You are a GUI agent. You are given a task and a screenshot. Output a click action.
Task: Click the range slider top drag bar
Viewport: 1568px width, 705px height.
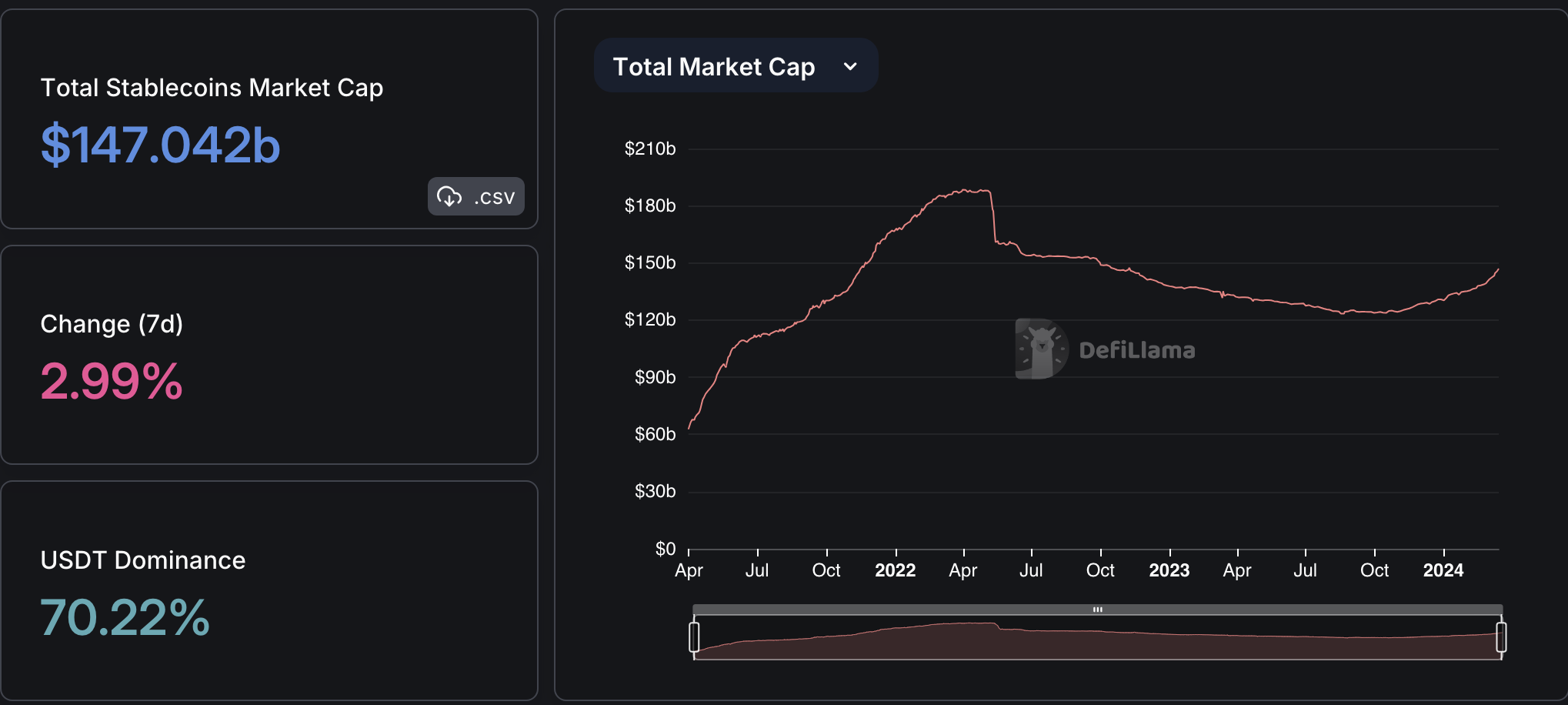click(x=1097, y=610)
